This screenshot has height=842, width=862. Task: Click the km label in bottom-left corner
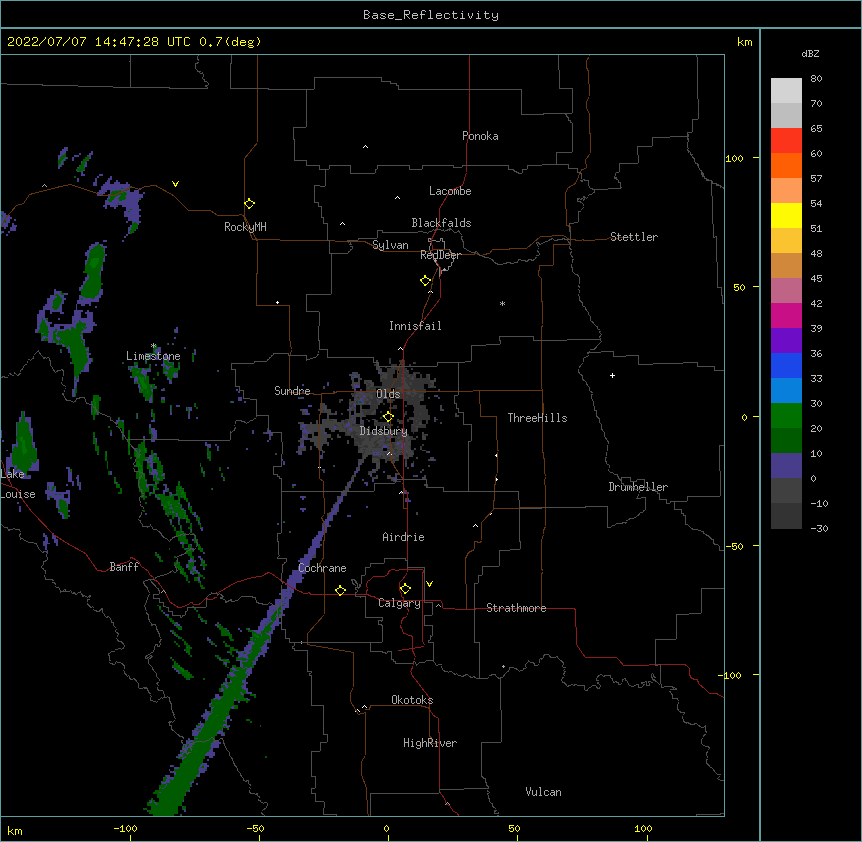pos(15,830)
